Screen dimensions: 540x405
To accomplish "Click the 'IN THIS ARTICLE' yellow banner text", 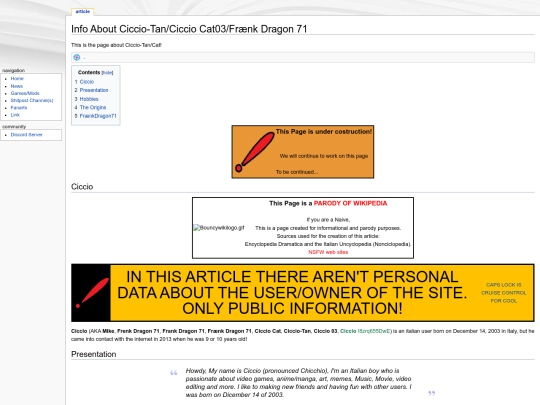I will [x=292, y=293].
